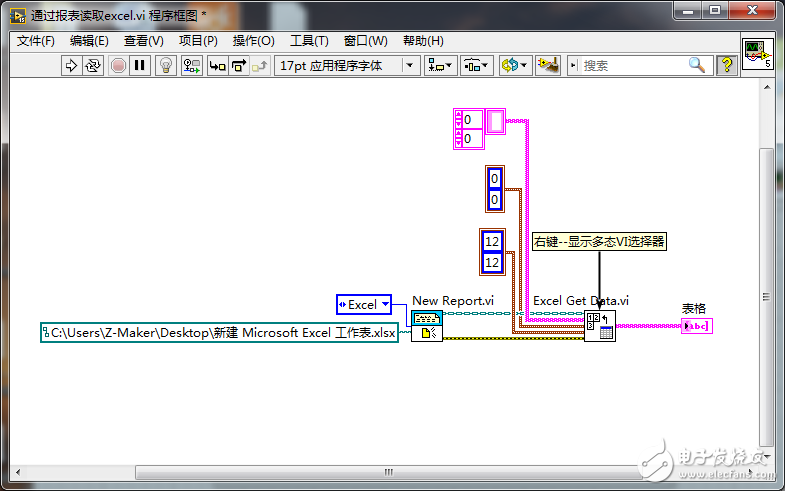
Task: Click the lower index stepper of string array
Action: coord(459,139)
